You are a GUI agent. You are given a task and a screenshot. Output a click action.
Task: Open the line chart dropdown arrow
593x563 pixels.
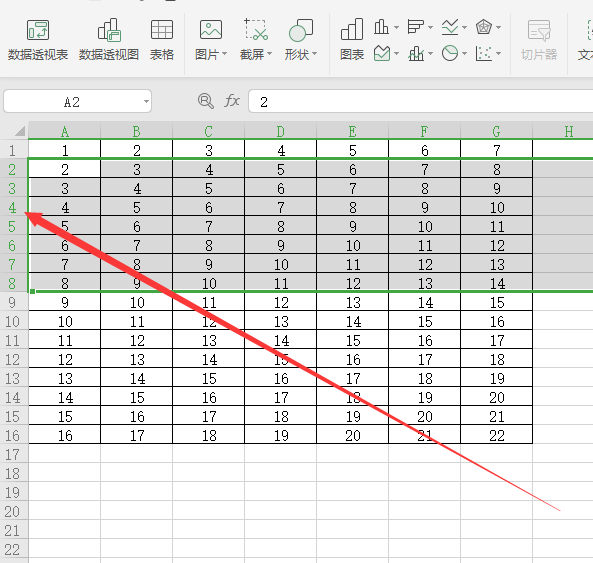pos(464,27)
